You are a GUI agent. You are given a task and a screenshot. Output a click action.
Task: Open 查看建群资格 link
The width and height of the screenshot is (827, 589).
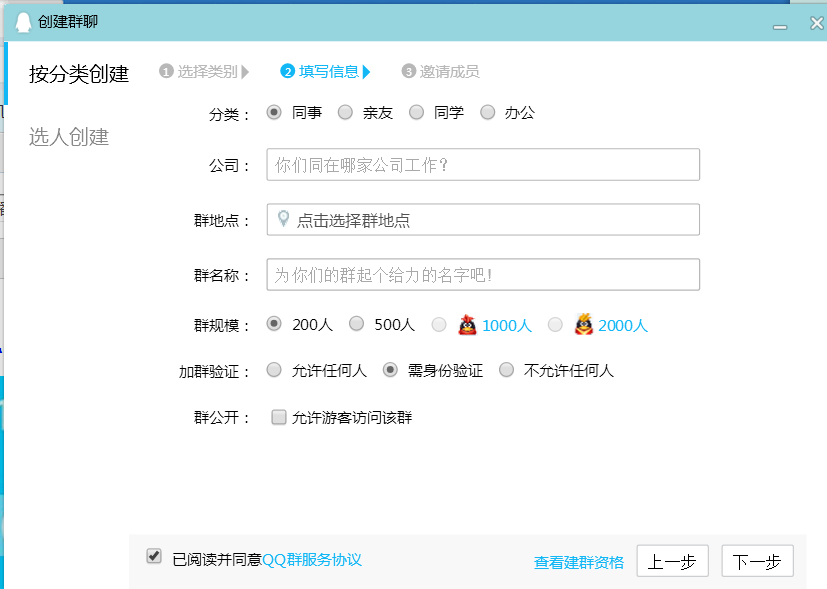pos(579,563)
